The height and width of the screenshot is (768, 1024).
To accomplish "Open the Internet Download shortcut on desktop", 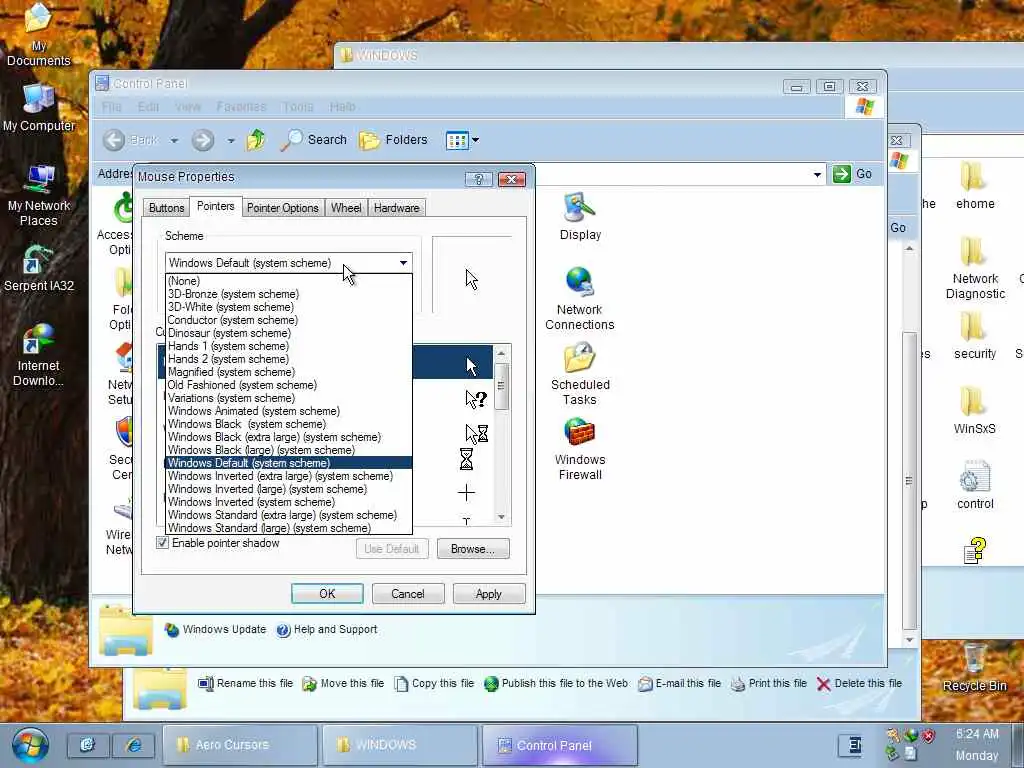I will [x=39, y=355].
